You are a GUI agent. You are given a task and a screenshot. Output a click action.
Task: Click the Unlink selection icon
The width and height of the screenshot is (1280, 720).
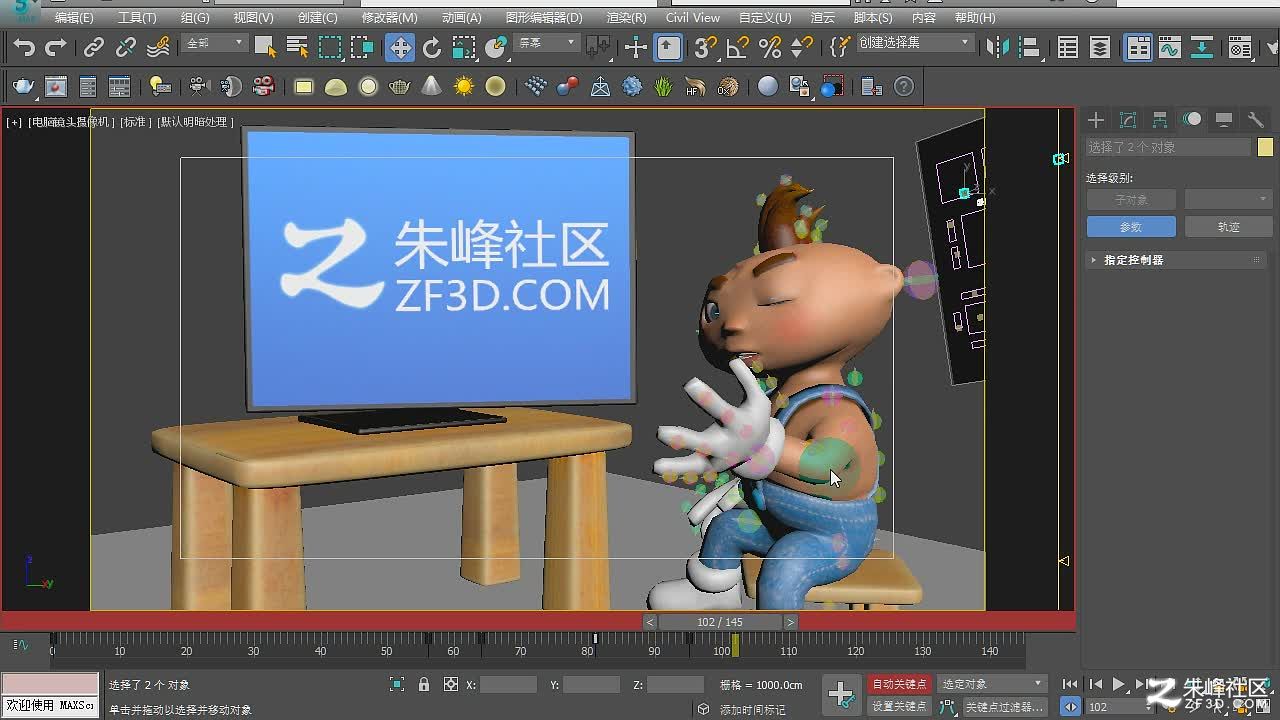(126, 47)
